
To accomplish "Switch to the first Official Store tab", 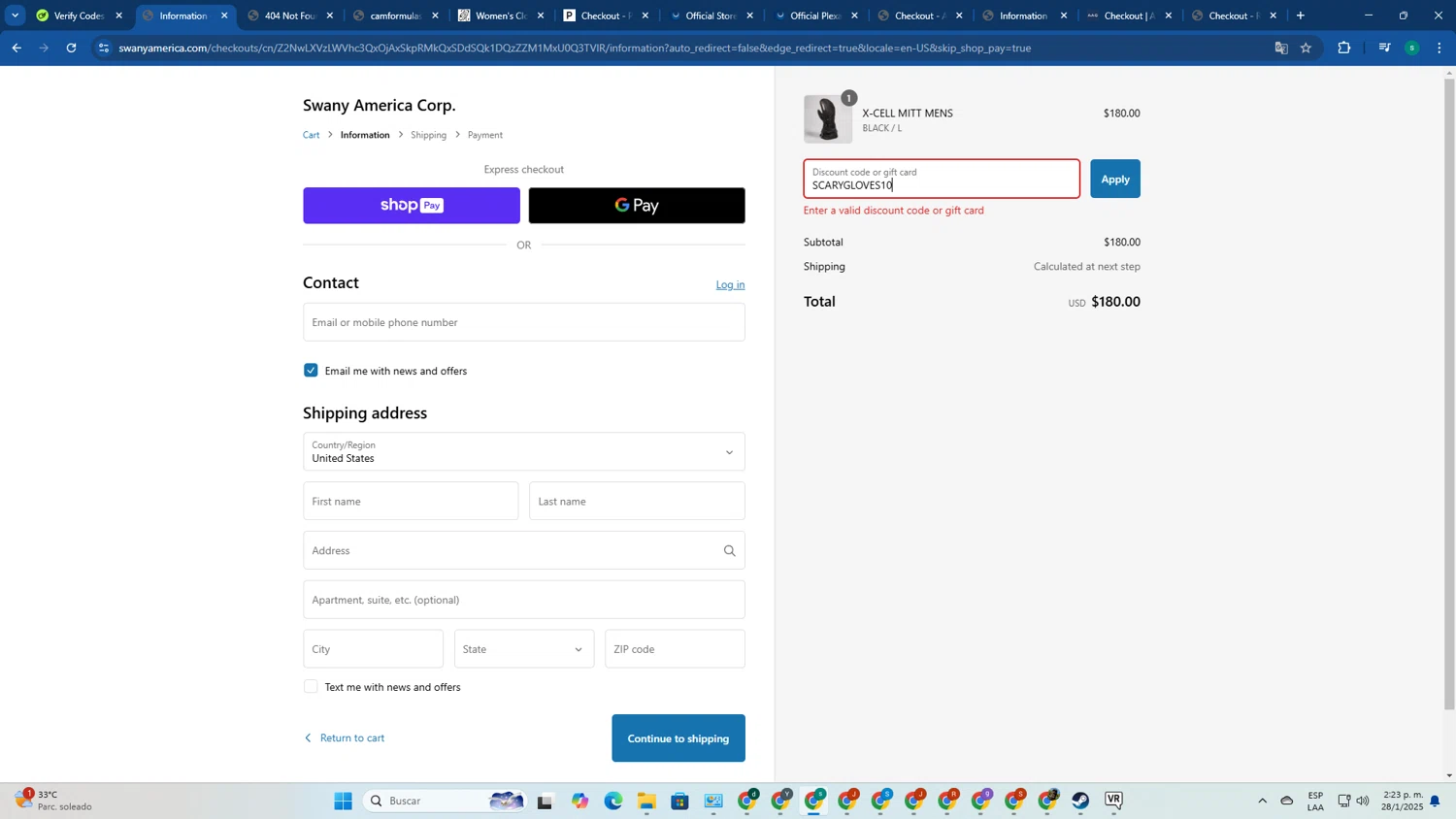I will pos(711,16).
